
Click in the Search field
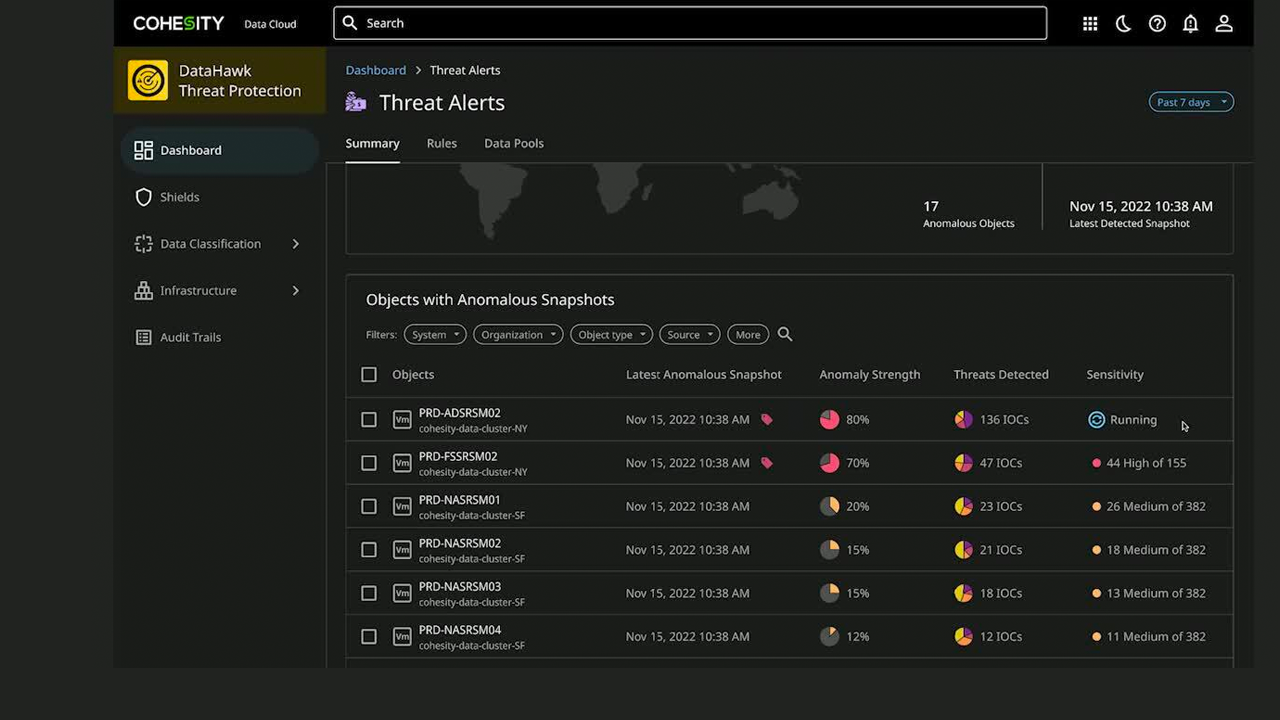690,23
